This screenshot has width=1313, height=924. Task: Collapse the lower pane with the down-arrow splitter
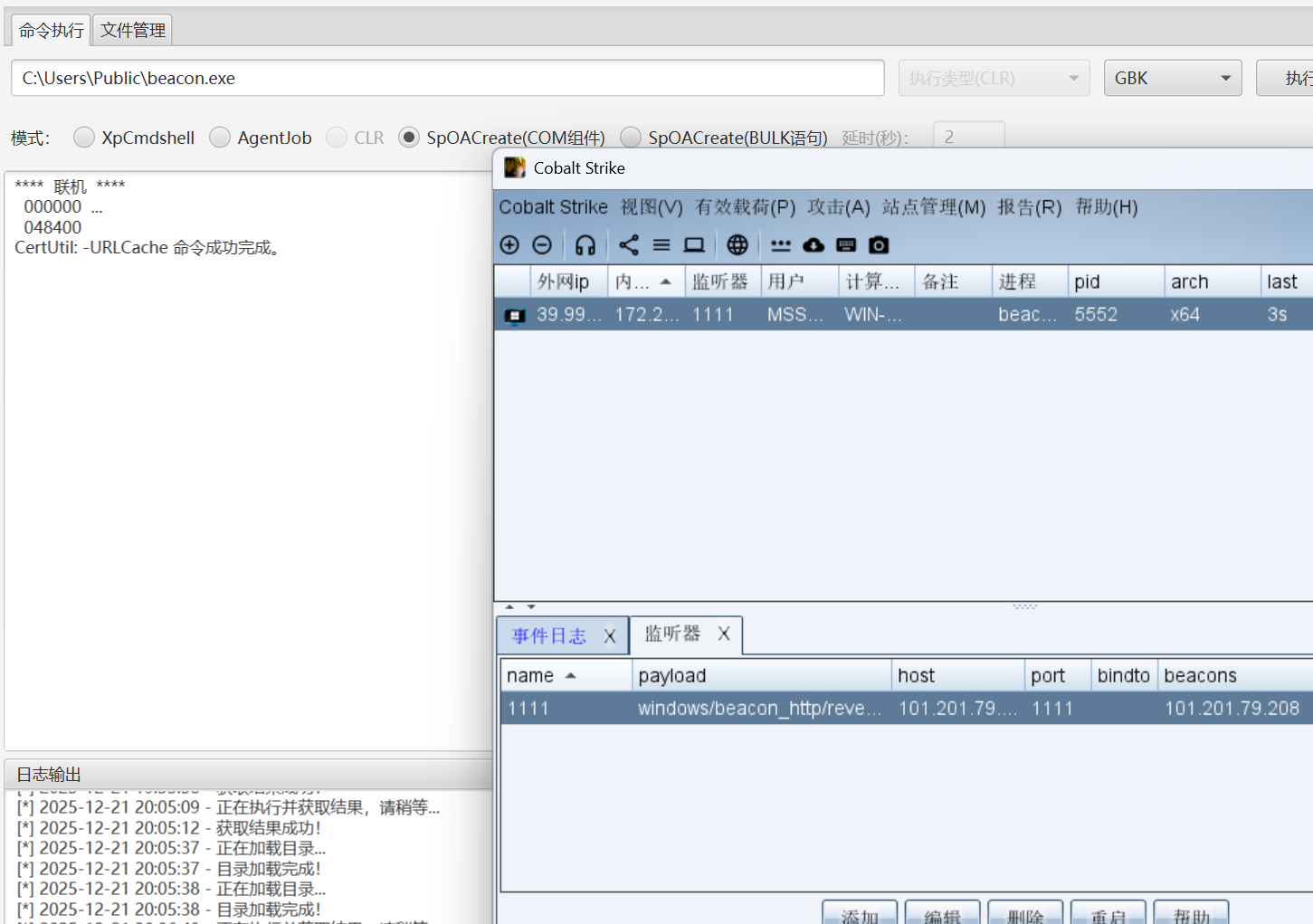531,606
